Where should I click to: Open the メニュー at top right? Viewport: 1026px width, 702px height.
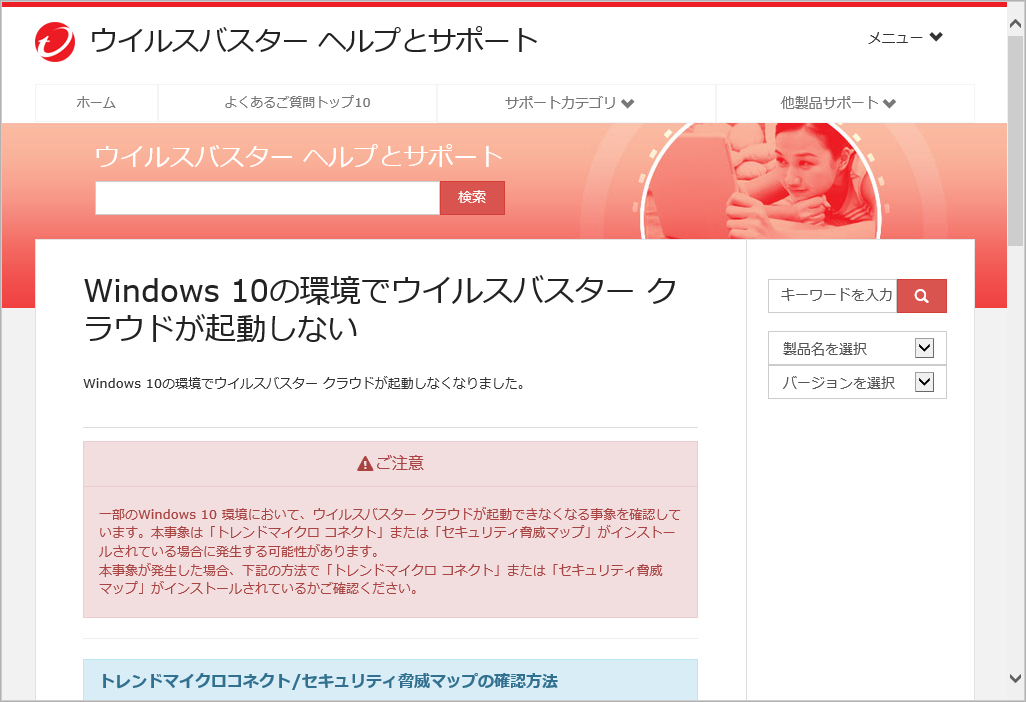[895, 38]
